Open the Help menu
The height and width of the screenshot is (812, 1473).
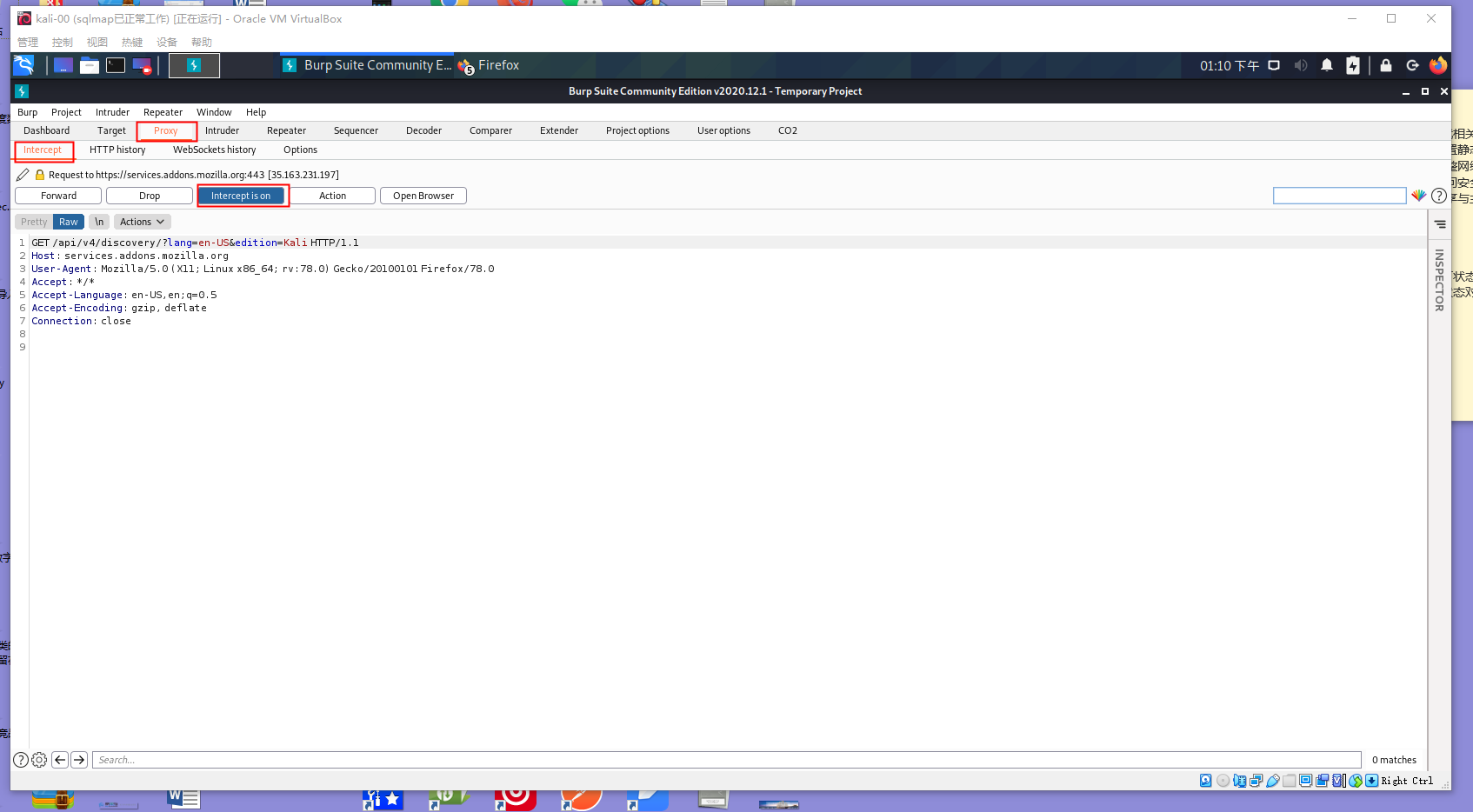[x=256, y=112]
